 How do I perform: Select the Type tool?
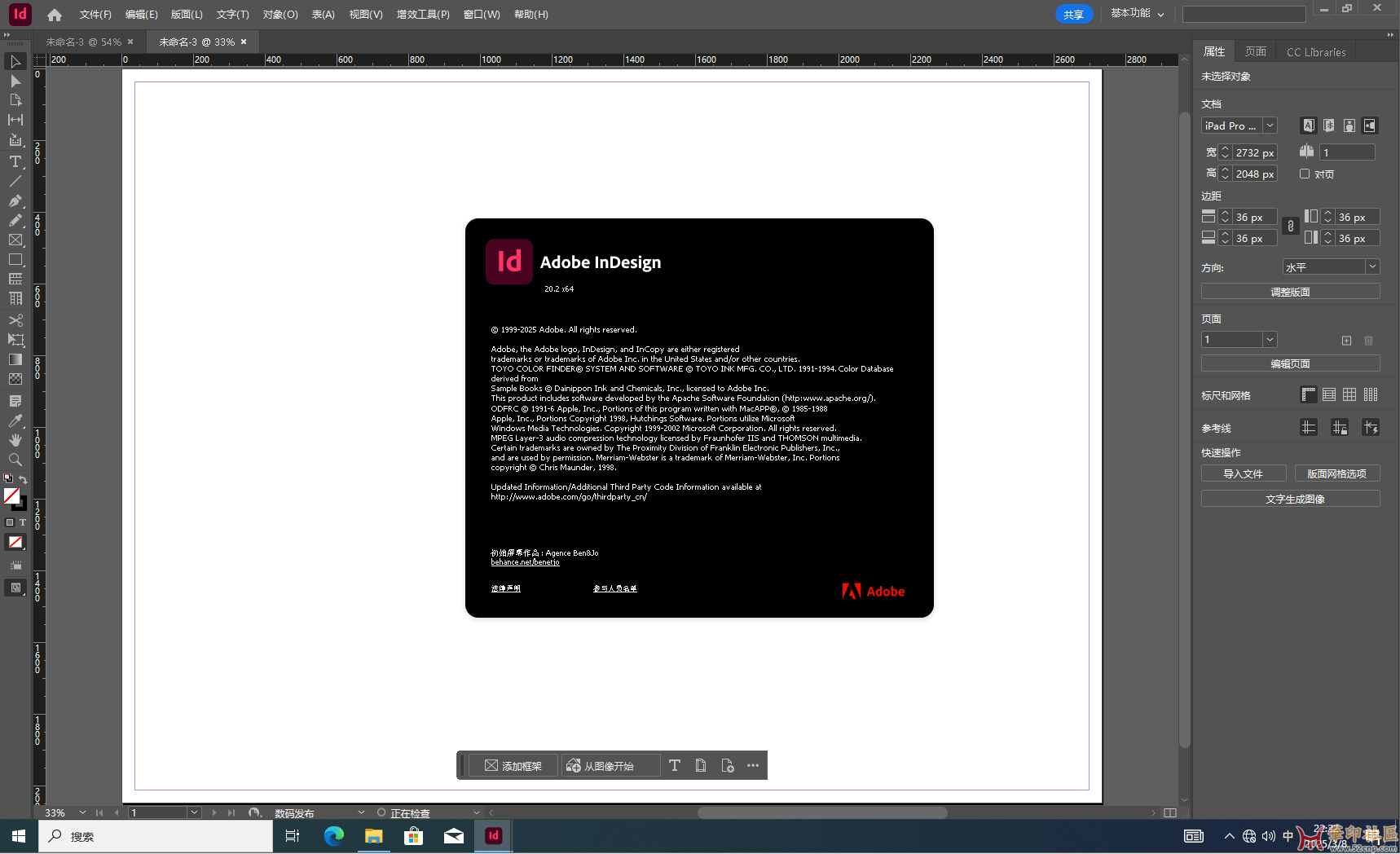pyautogui.click(x=15, y=161)
